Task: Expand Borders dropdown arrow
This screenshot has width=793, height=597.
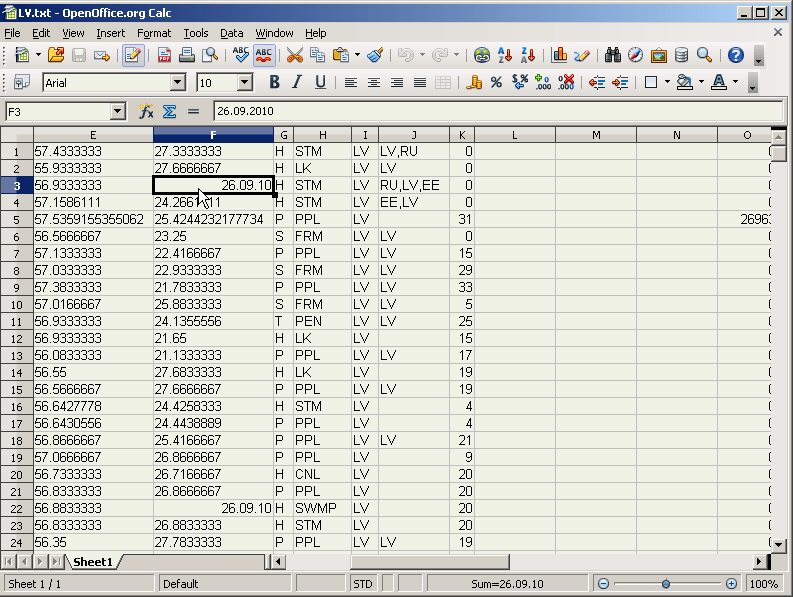Action: pos(667,82)
